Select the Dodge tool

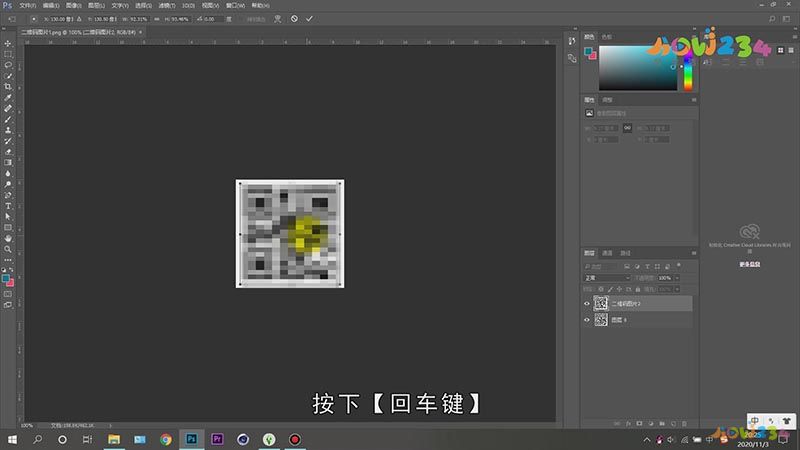coord(8,184)
